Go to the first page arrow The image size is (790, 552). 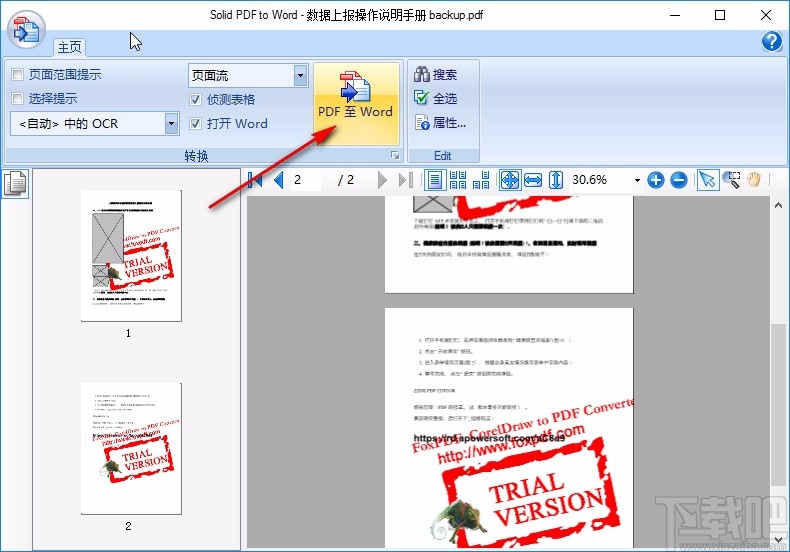click(255, 180)
